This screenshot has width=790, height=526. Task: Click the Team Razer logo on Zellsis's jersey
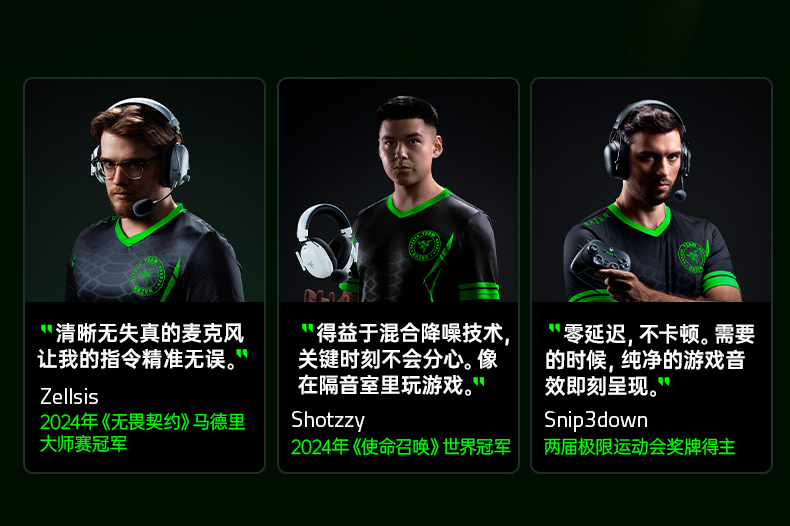pos(147,276)
